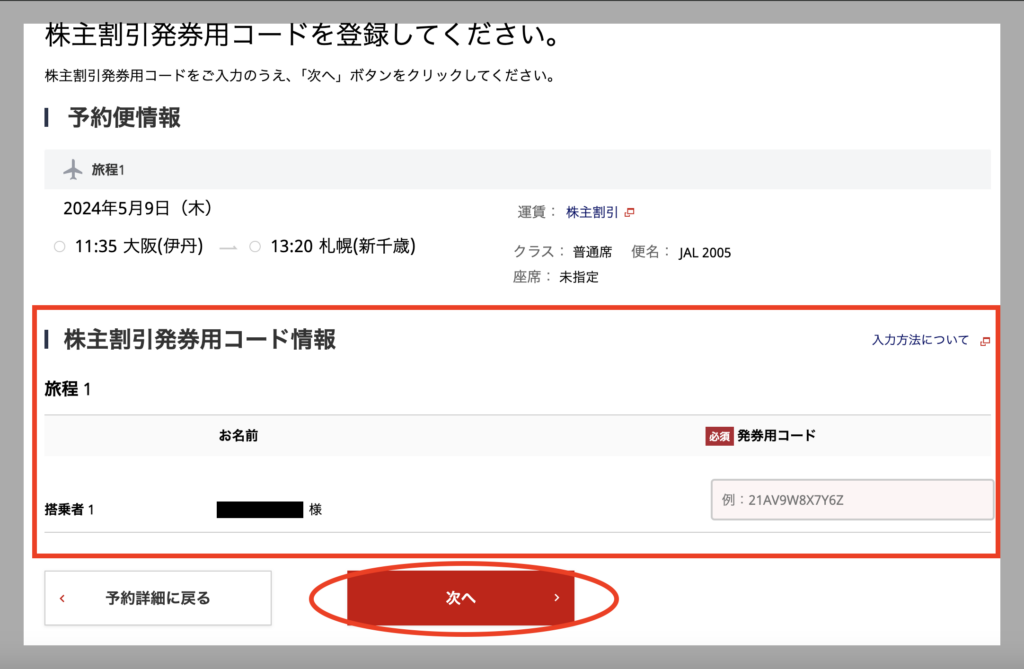Click the left chevron inside 予約詳細に戻る button

click(62, 597)
